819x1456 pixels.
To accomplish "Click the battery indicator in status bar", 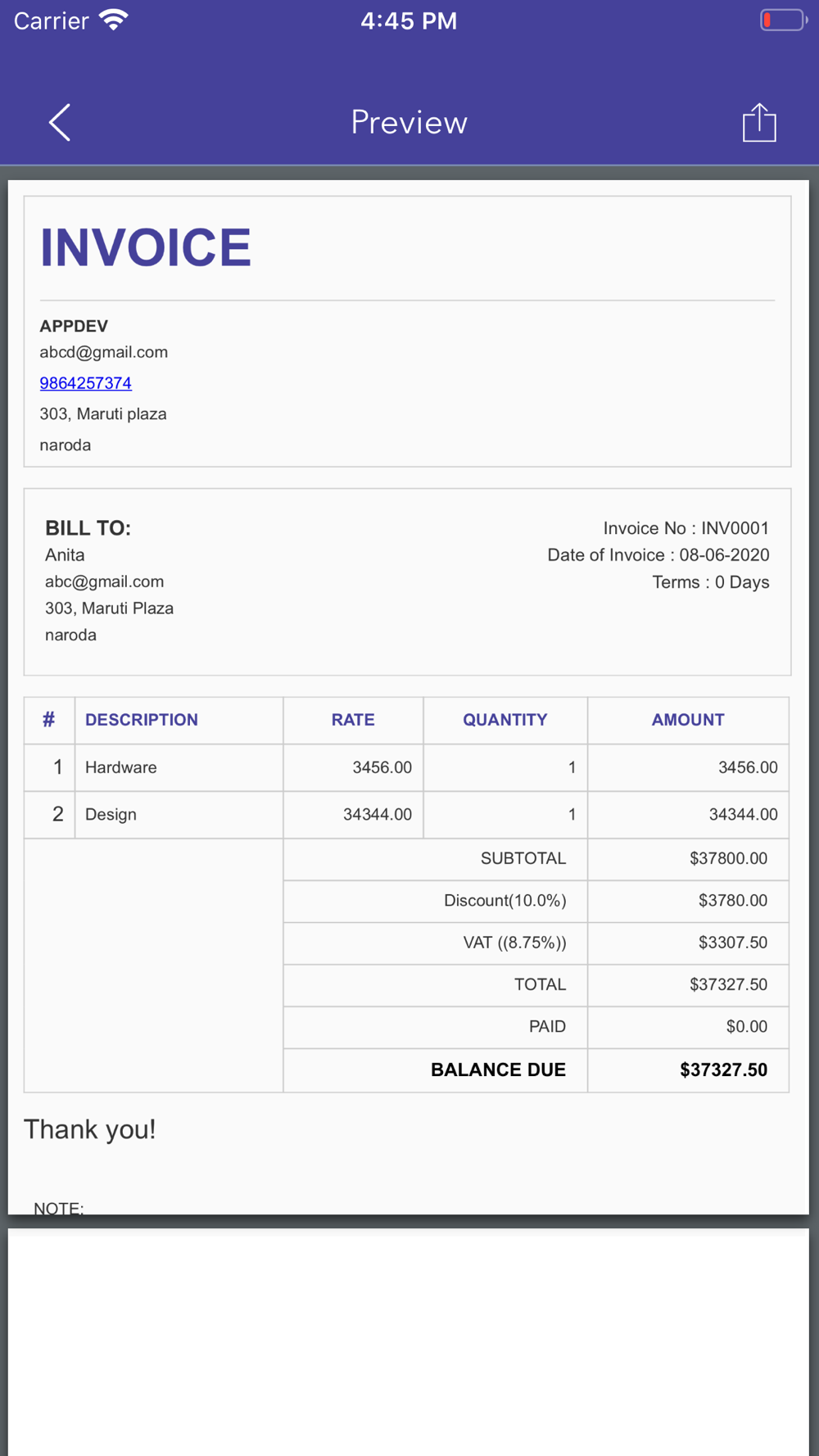I will (783, 20).
